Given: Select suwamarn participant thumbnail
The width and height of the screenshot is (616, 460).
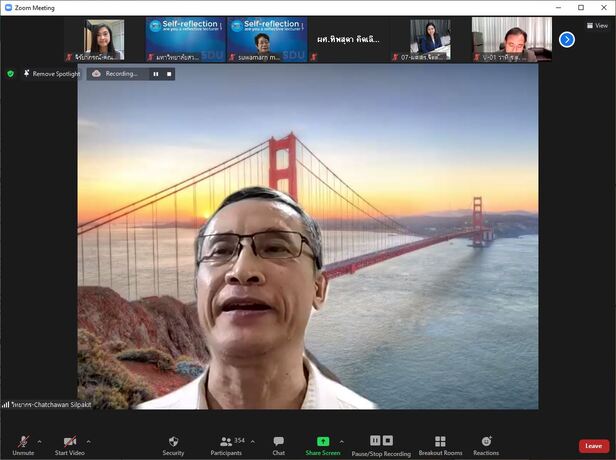Looking at the screenshot, I should pyautogui.click(x=267, y=39).
